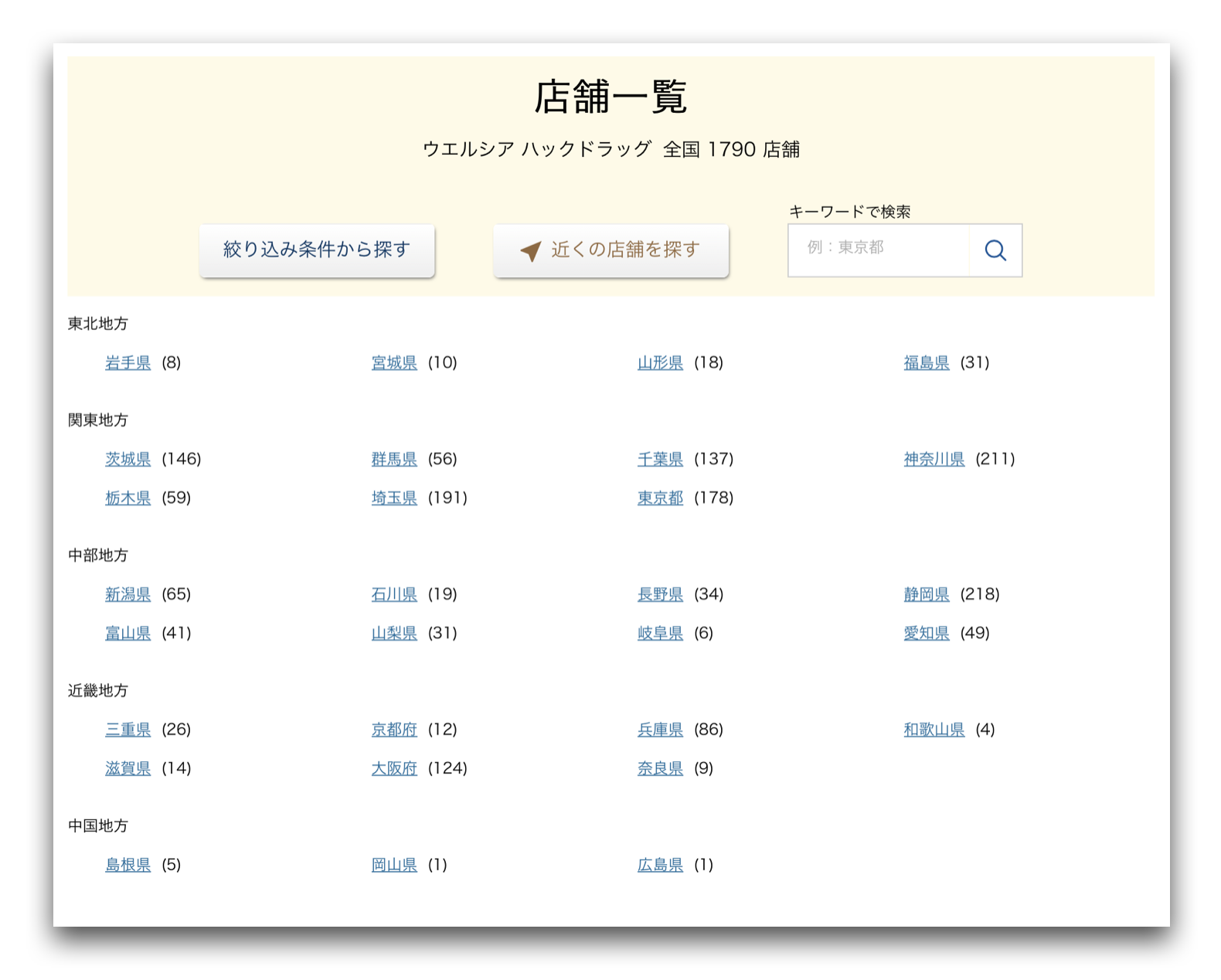Click the 近畿地方 region heading
This screenshot has height=980, width=1221.
click(x=98, y=691)
